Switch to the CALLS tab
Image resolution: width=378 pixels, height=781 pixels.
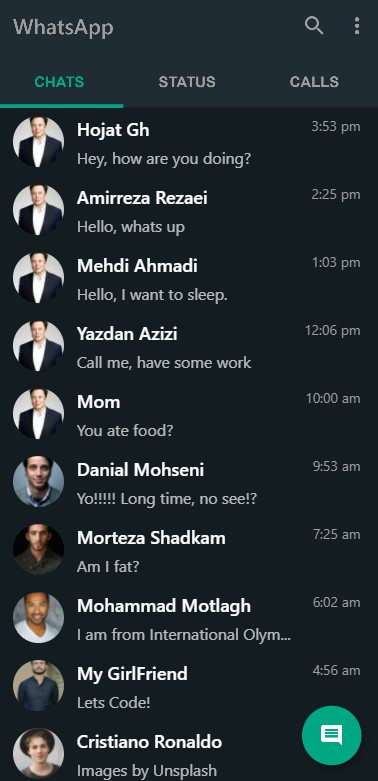[x=314, y=82]
